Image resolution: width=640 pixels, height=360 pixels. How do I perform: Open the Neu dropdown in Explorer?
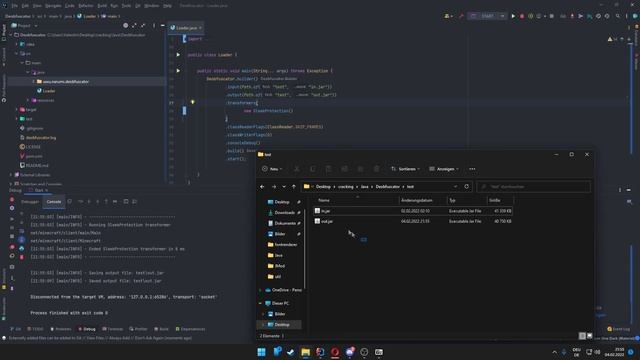coord(272,169)
